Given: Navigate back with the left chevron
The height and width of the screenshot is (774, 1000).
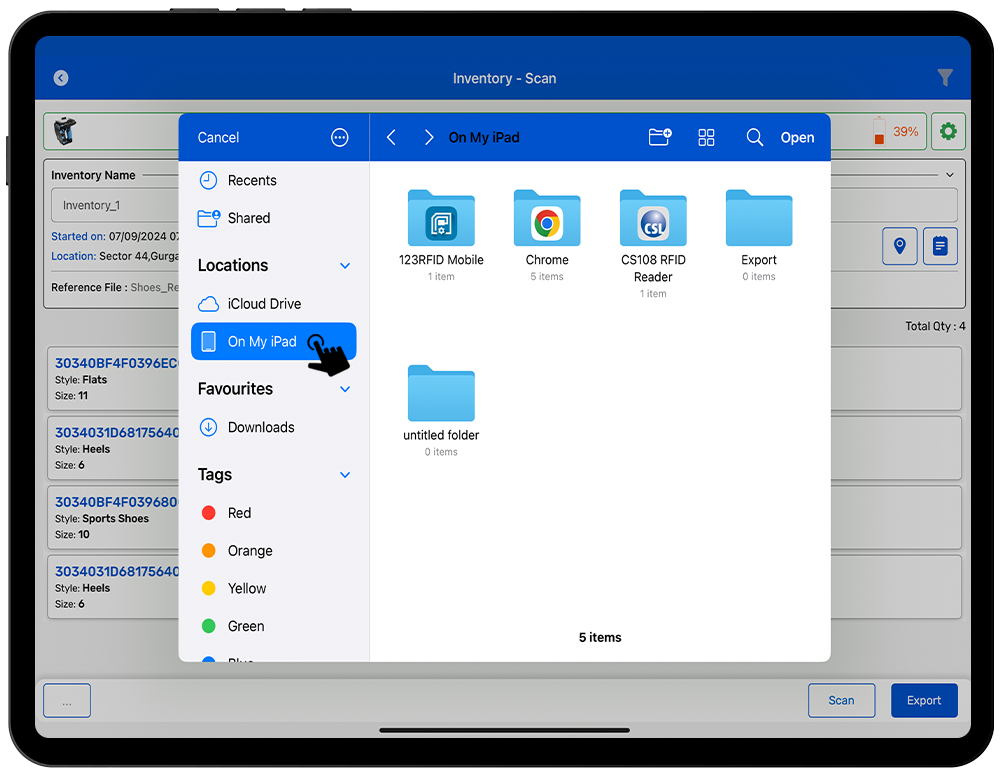Looking at the screenshot, I should click(x=391, y=138).
